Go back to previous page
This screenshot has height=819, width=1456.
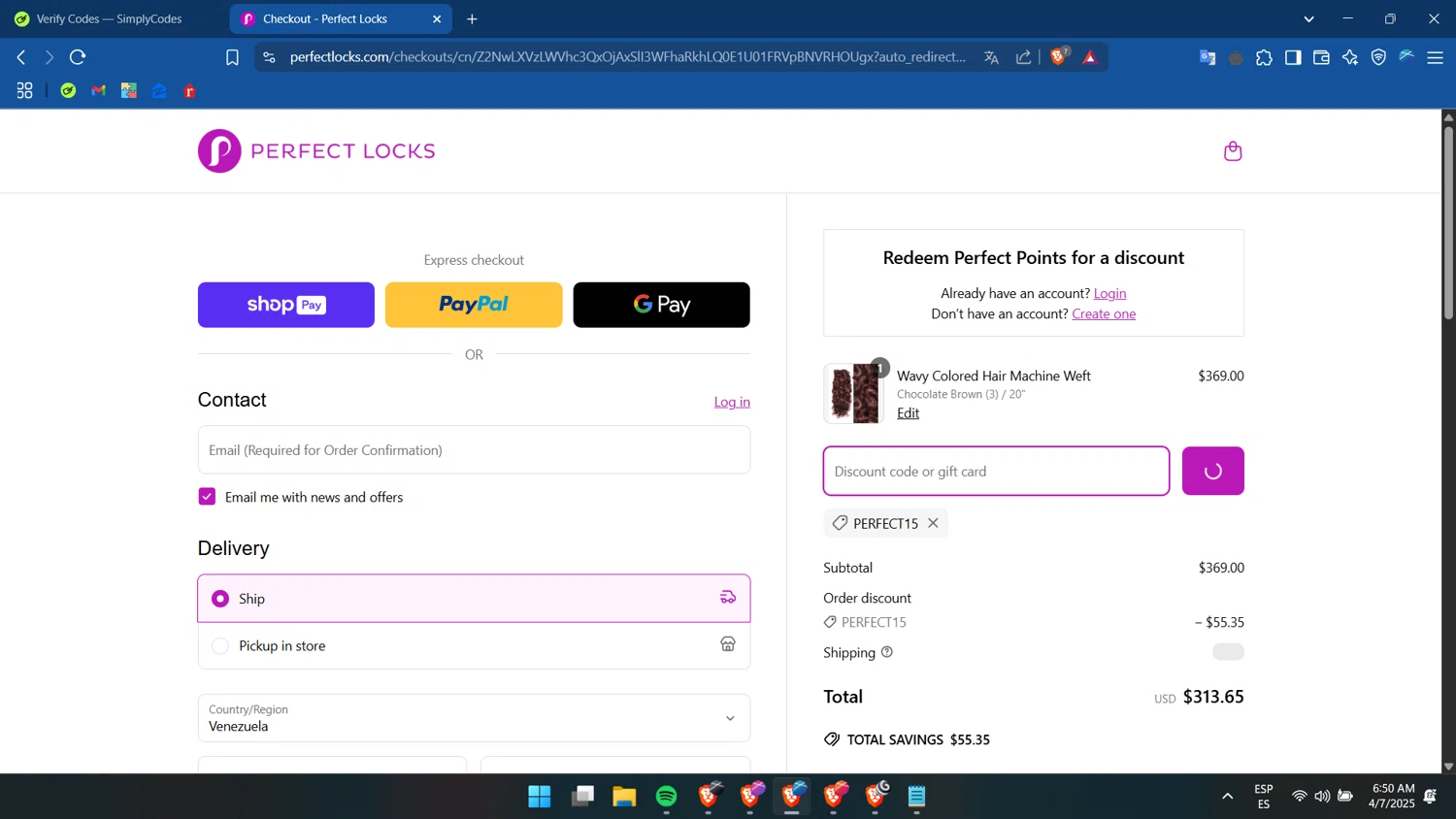(21, 57)
